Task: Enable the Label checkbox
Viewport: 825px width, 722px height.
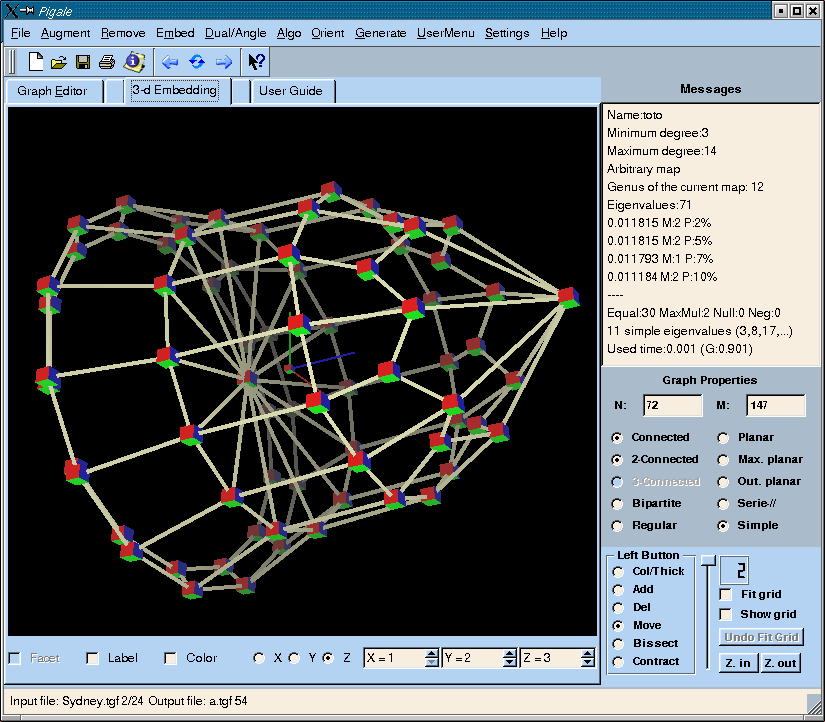Action: pyautogui.click(x=93, y=658)
